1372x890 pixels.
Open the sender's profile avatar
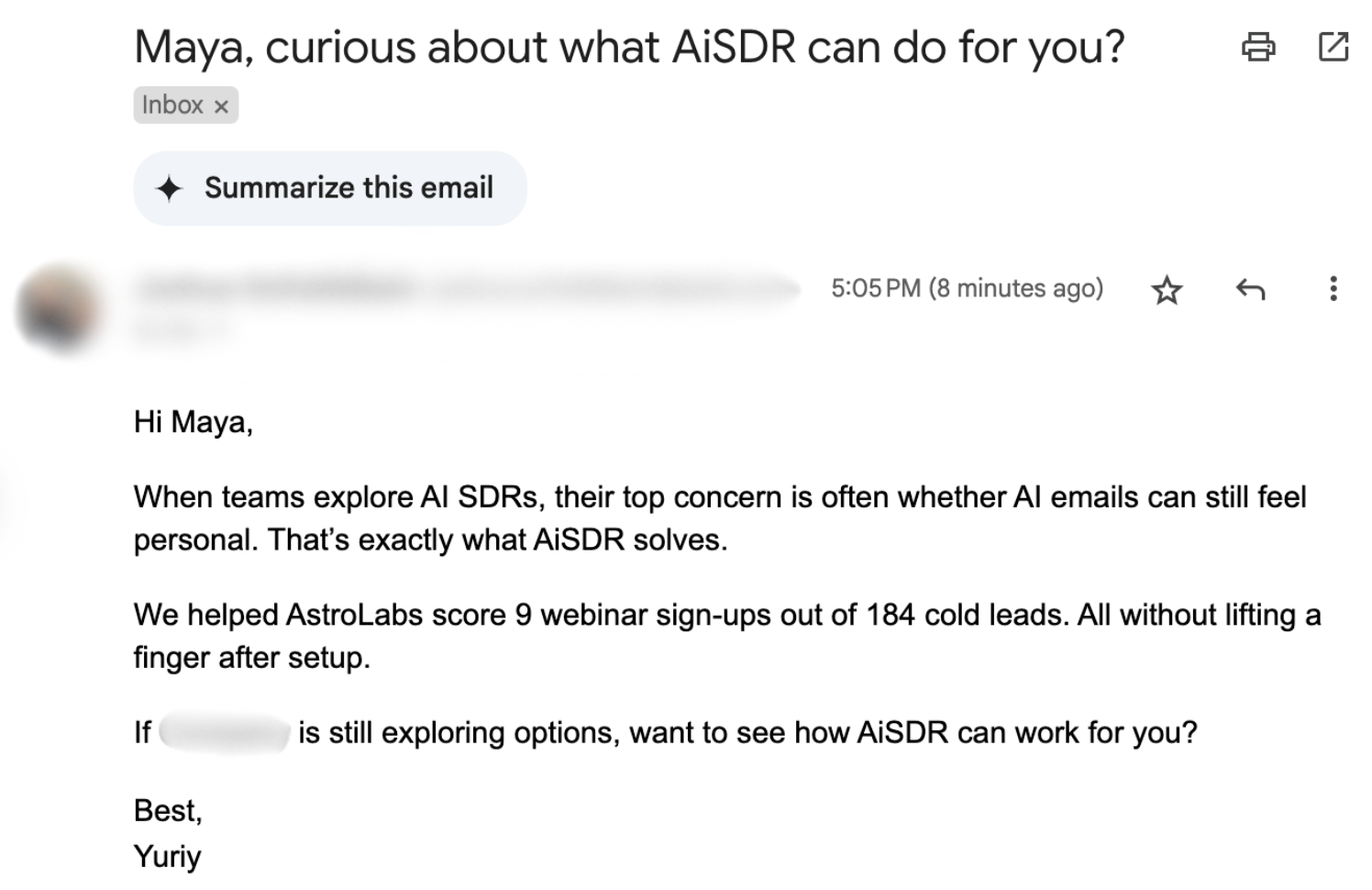pyautogui.click(x=59, y=308)
